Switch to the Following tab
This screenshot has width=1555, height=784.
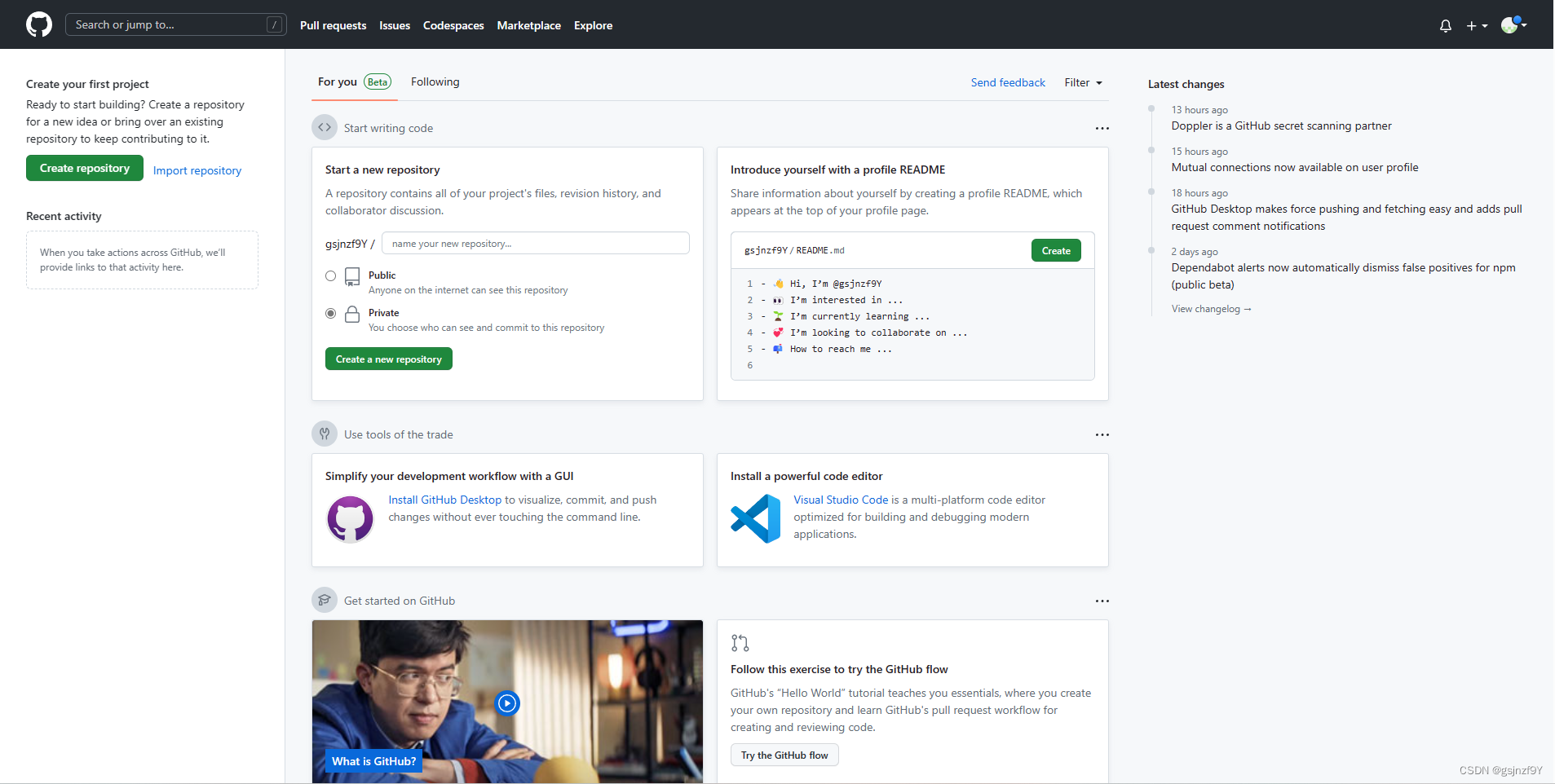tap(435, 81)
